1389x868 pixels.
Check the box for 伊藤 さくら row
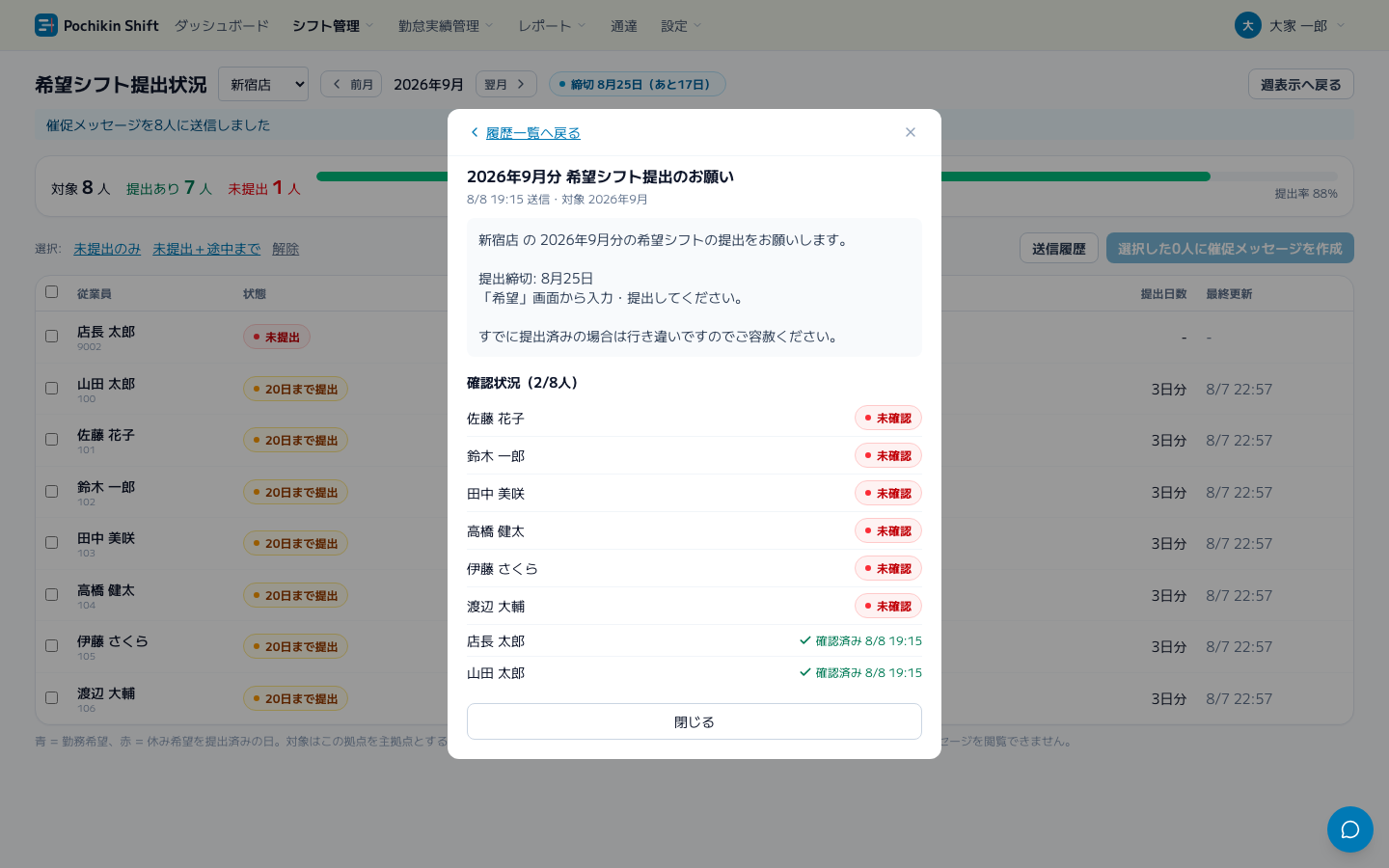click(52, 646)
